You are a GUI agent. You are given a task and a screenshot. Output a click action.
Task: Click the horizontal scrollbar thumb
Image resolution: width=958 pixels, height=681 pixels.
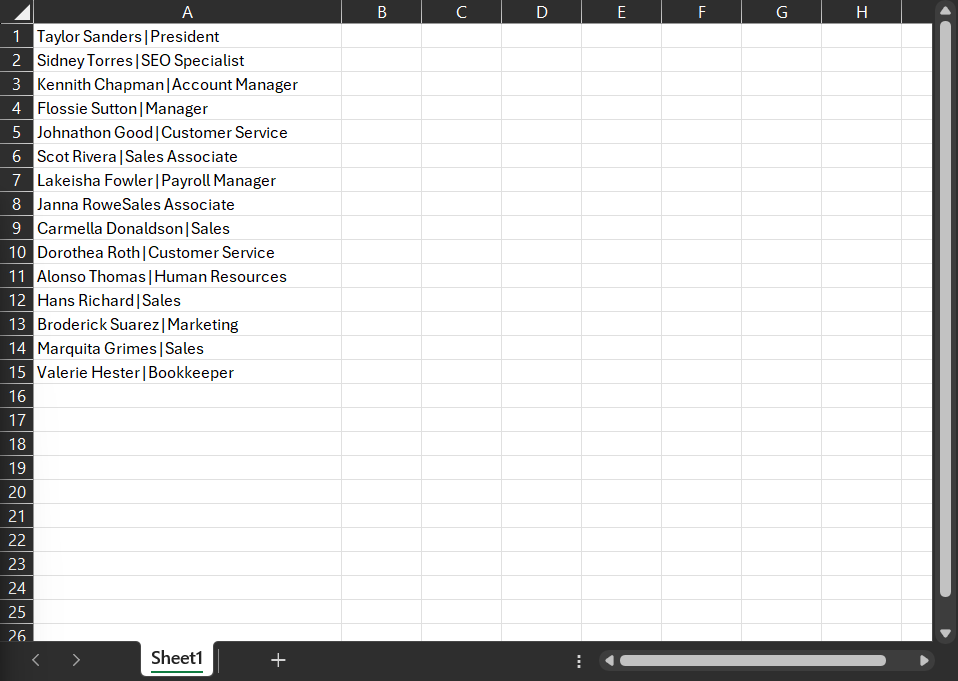752,660
